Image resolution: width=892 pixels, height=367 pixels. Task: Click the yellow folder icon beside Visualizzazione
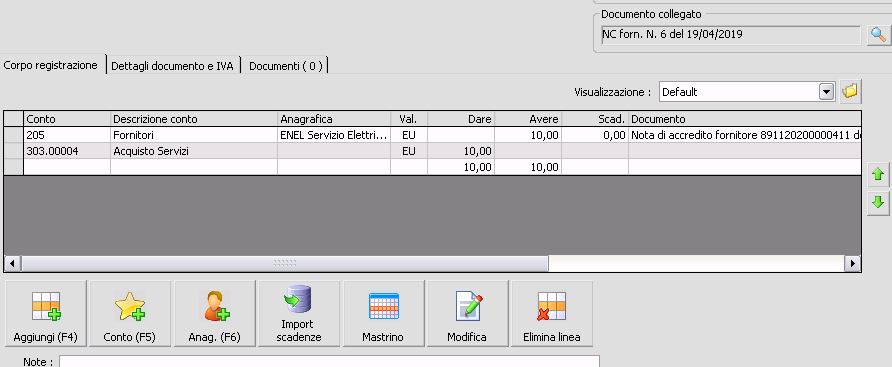pos(850,92)
